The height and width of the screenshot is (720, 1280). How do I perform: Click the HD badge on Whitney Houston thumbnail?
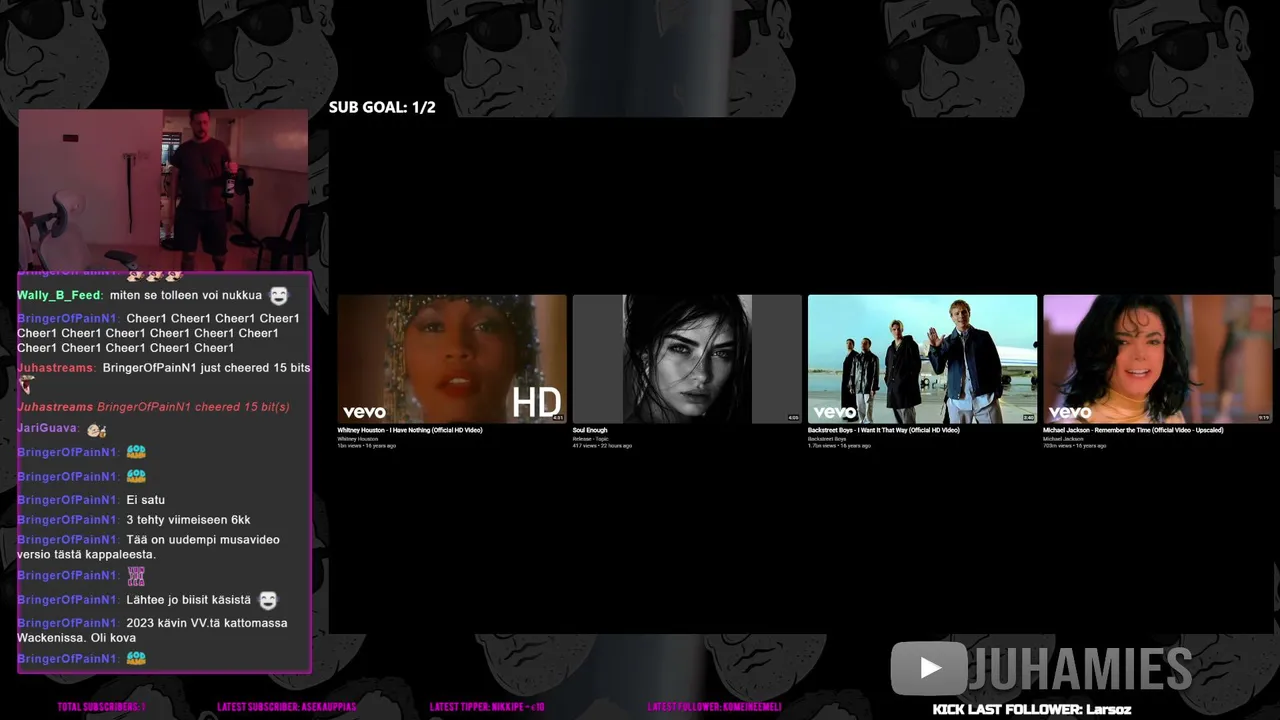coord(536,403)
